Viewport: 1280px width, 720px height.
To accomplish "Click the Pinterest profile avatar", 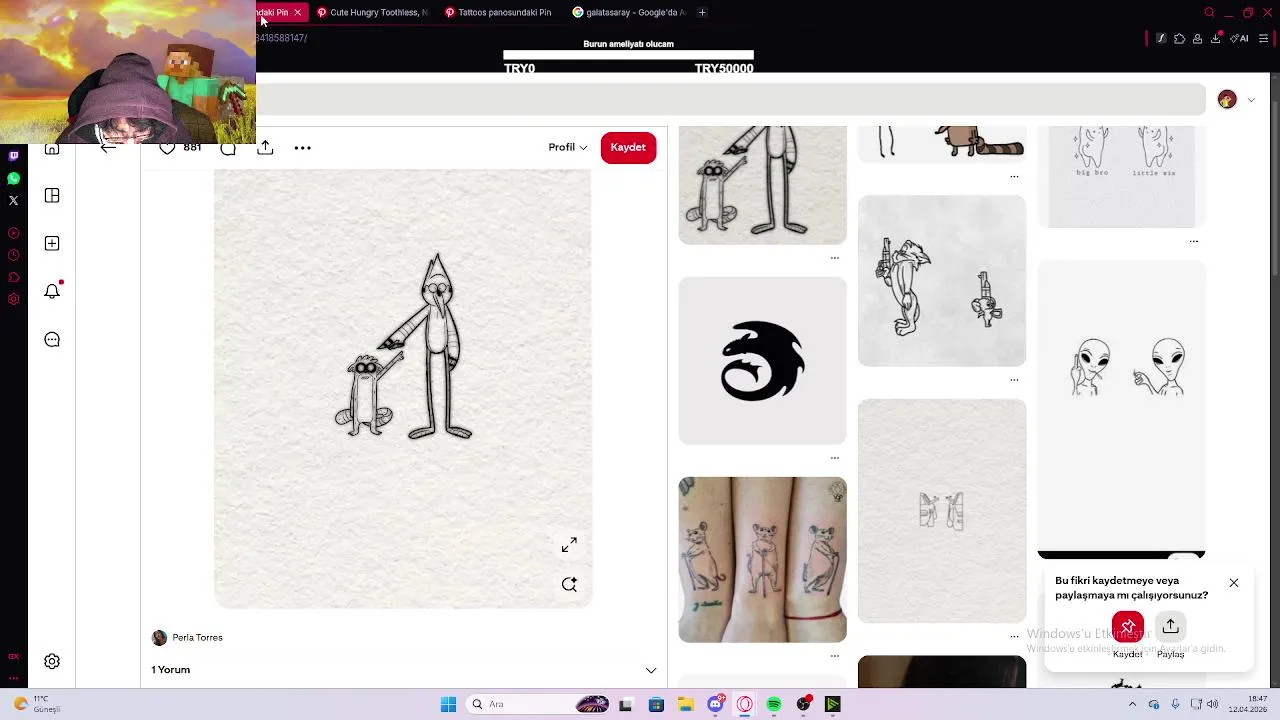I will (x=1227, y=99).
